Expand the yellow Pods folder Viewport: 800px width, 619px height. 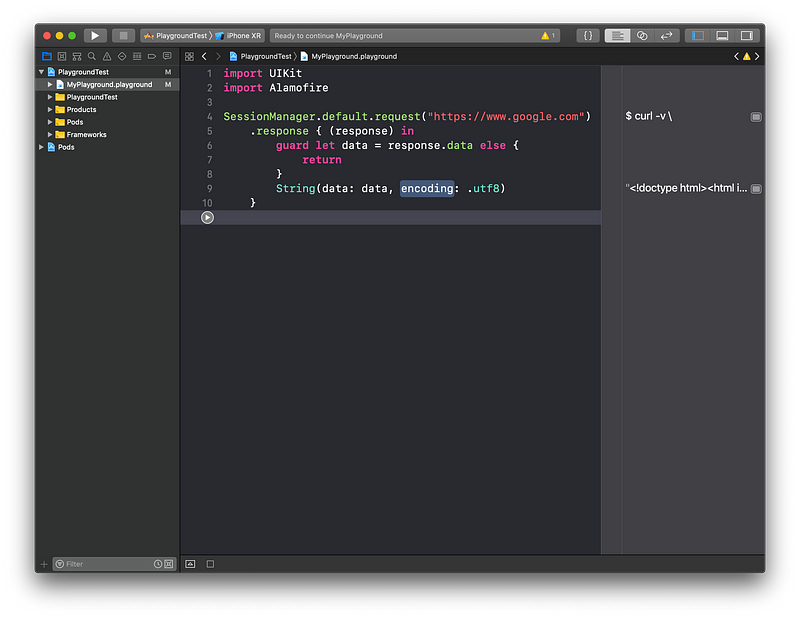point(50,122)
